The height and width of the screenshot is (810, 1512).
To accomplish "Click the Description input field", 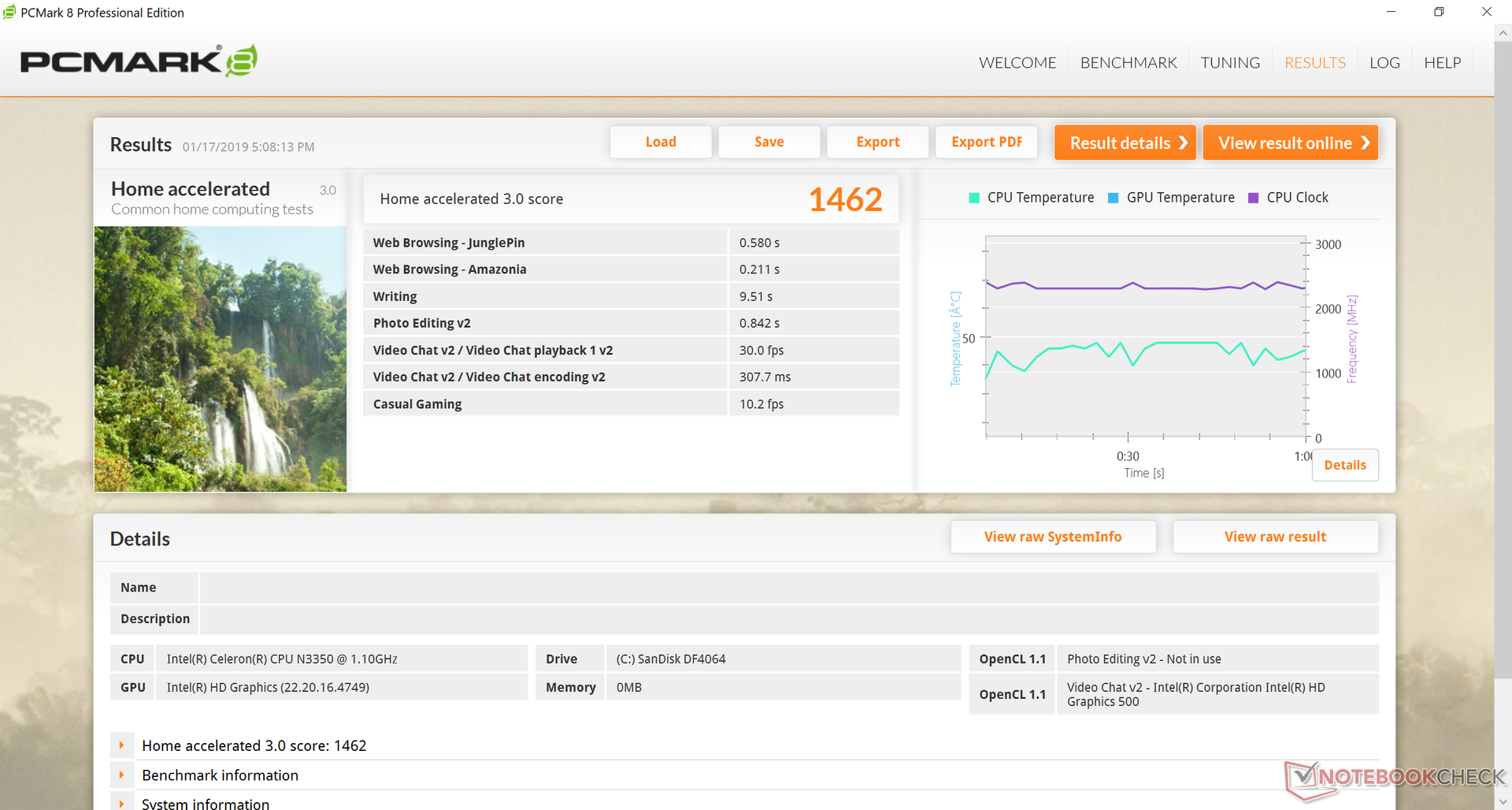I will (789, 619).
